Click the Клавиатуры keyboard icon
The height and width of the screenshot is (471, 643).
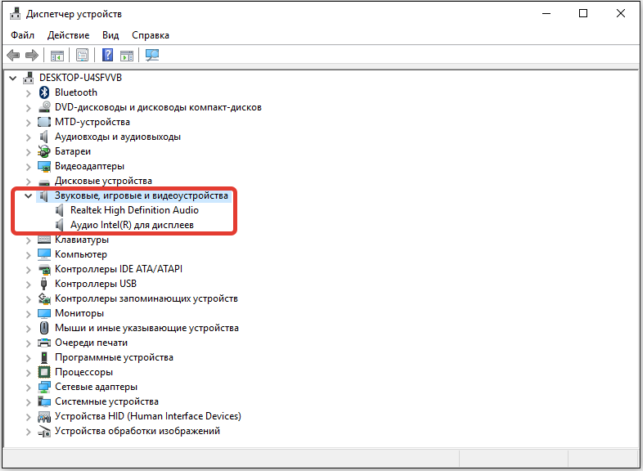(44, 239)
